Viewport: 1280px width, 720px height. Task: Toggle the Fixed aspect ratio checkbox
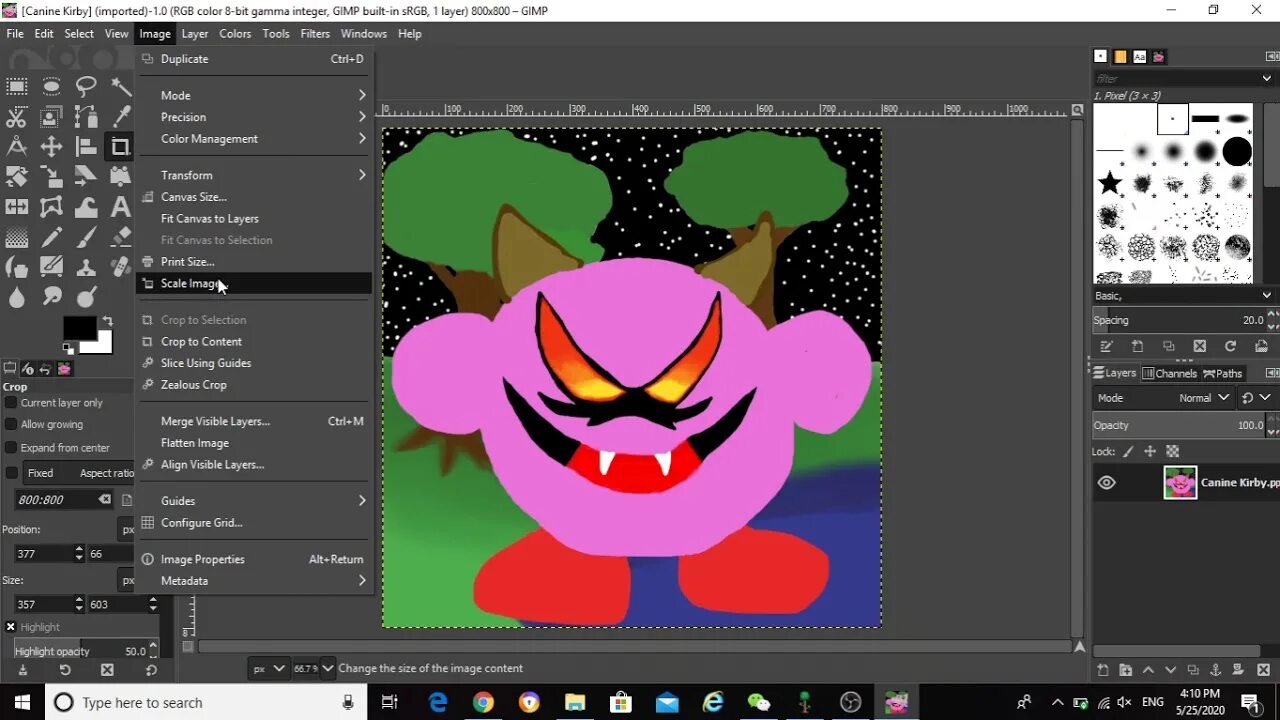(x=11, y=473)
